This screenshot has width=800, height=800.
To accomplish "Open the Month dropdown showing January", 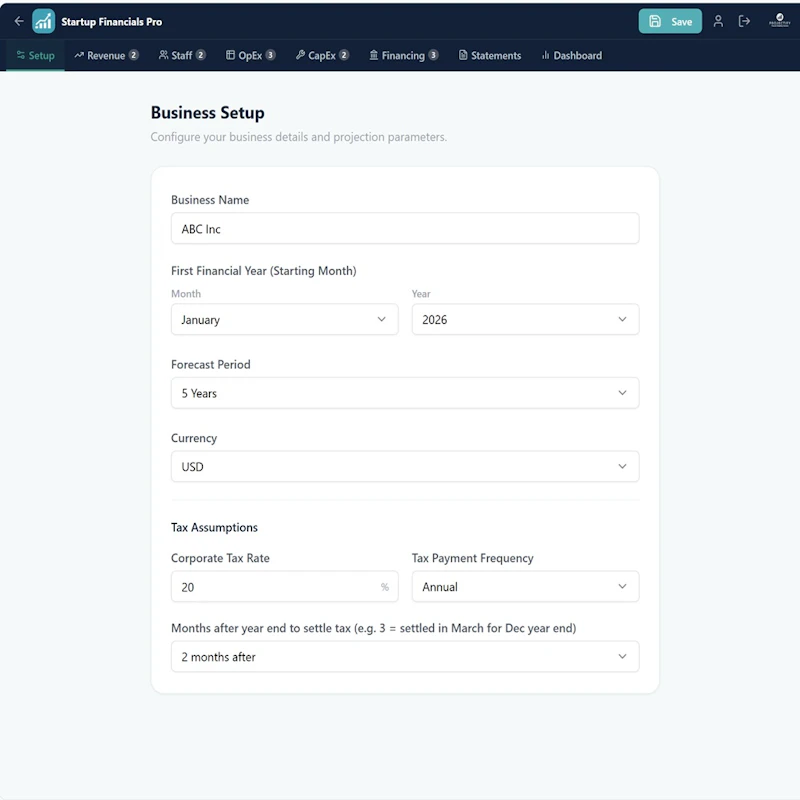I will coord(285,319).
